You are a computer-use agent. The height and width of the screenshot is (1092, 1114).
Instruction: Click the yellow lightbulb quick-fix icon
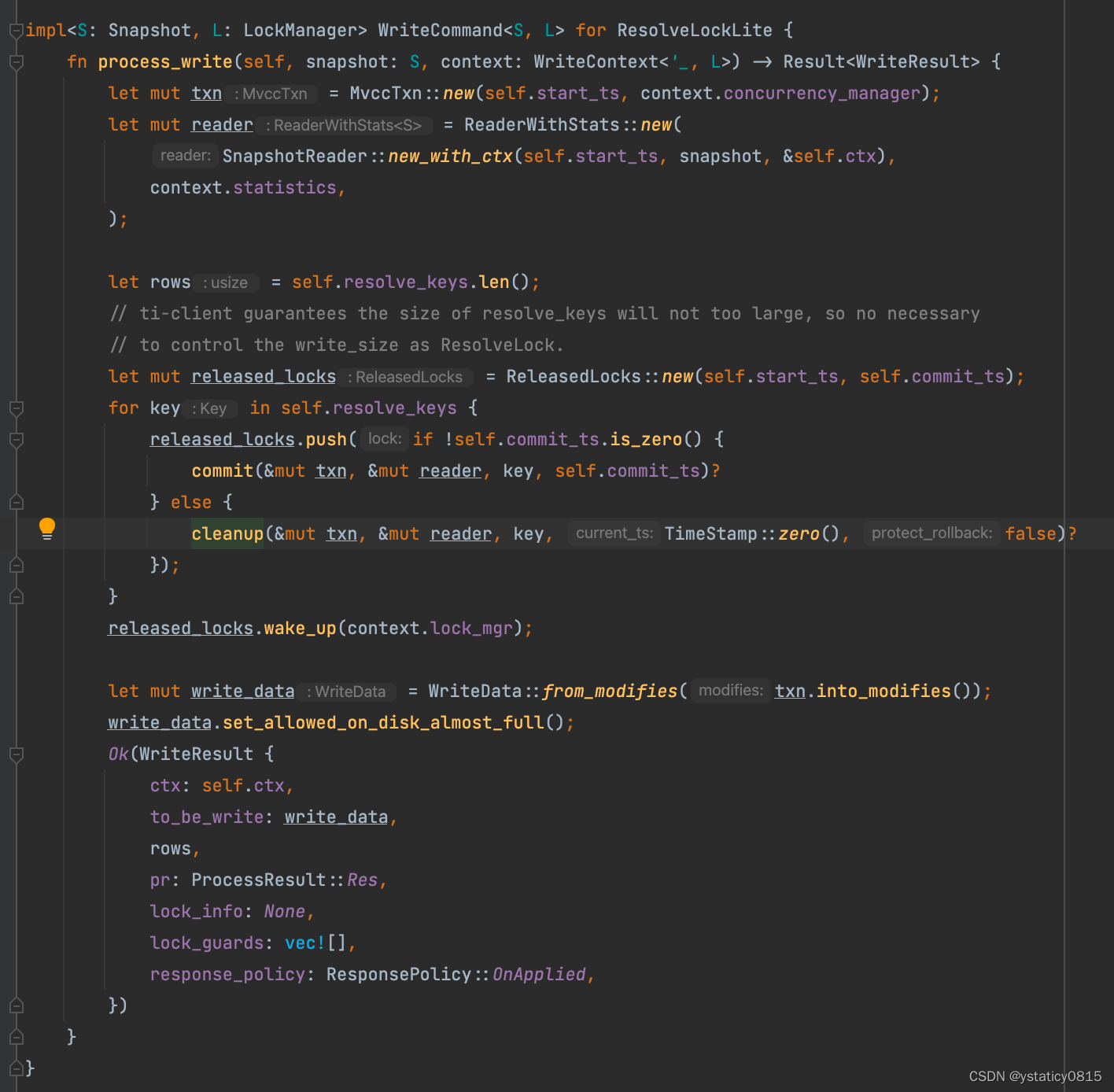tap(47, 529)
